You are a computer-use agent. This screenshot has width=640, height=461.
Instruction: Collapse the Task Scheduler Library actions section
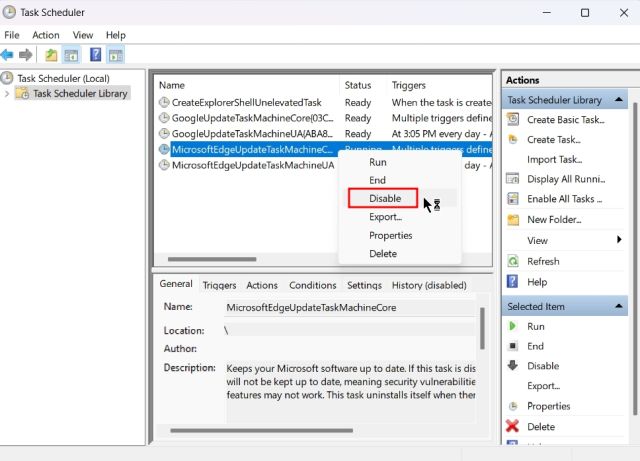point(619,100)
